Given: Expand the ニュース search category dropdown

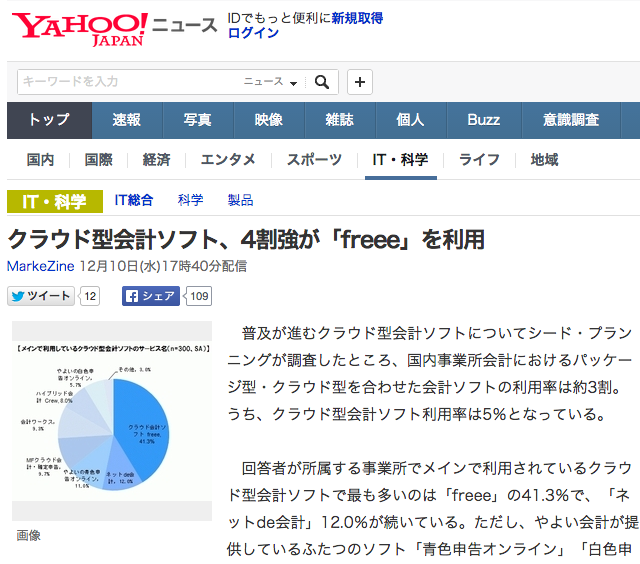Looking at the screenshot, I should pos(271,82).
